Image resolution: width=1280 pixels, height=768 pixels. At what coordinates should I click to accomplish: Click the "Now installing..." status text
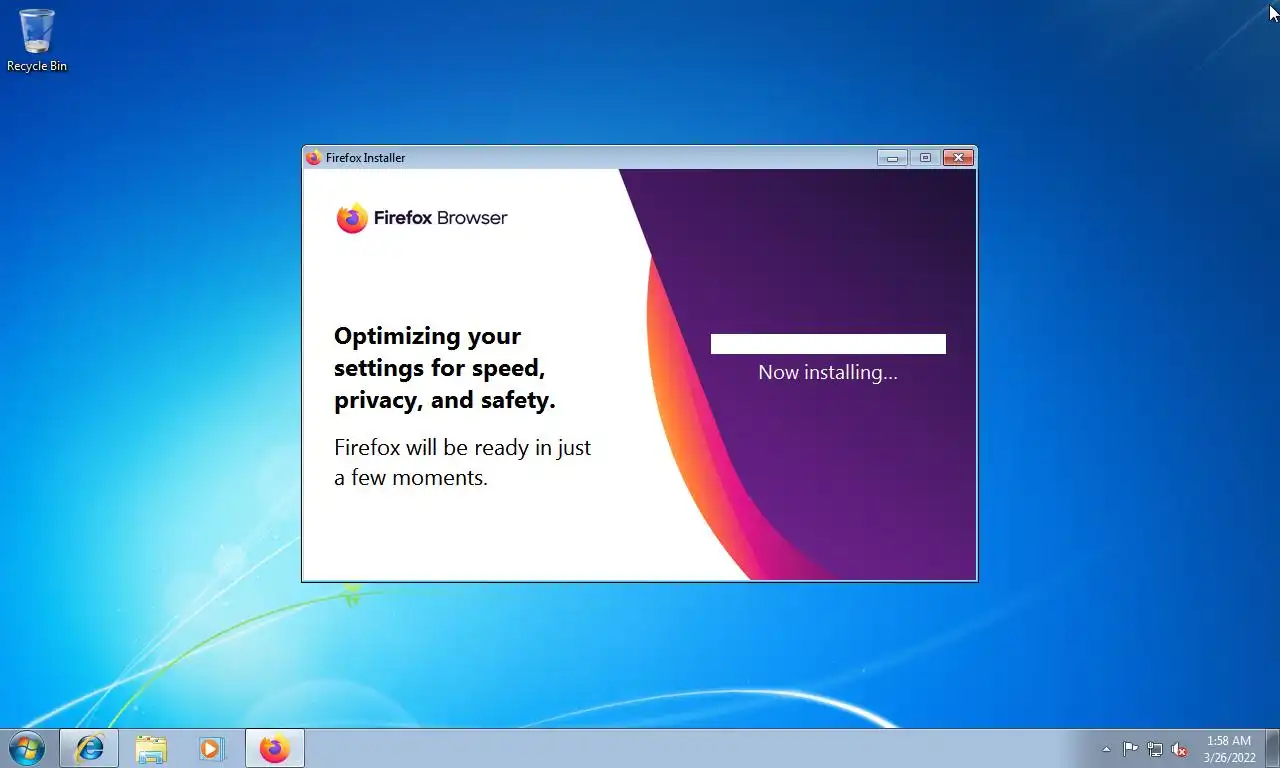coord(828,372)
